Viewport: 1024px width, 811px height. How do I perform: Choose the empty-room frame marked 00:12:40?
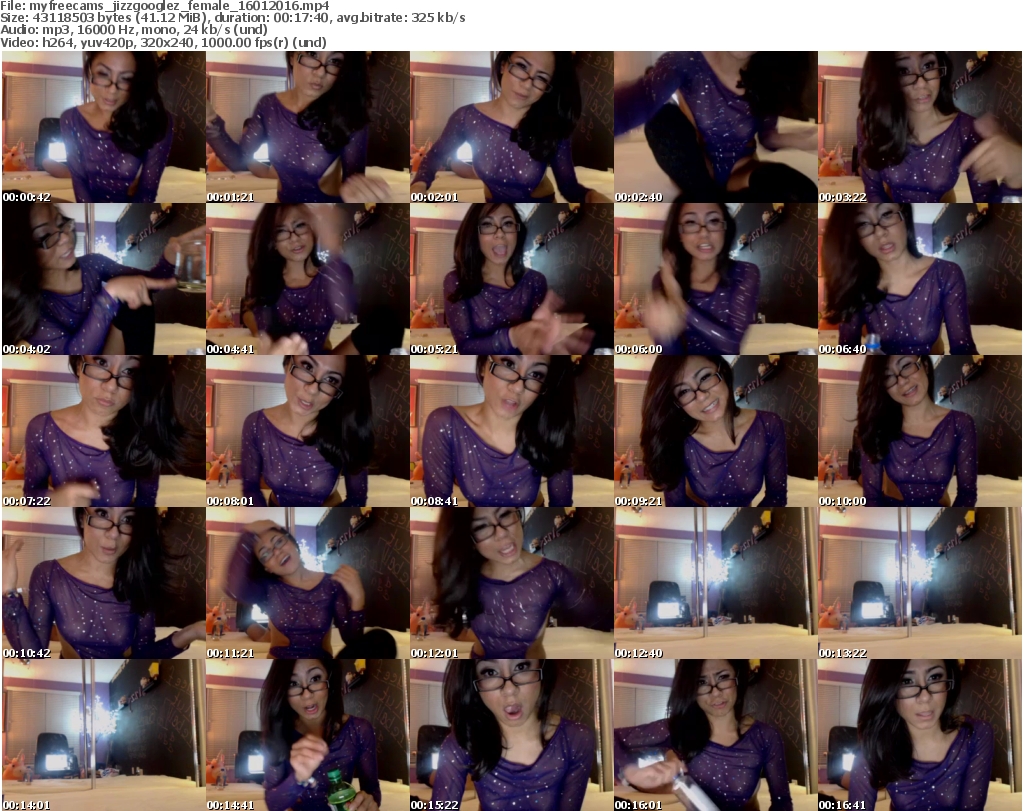pyautogui.click(x=715, y=583)
